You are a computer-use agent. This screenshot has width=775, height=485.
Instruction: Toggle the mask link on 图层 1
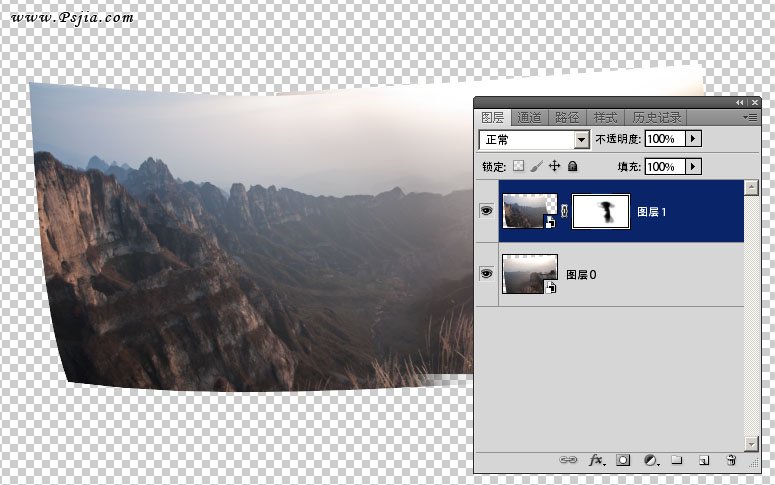[x=564, y=211]
